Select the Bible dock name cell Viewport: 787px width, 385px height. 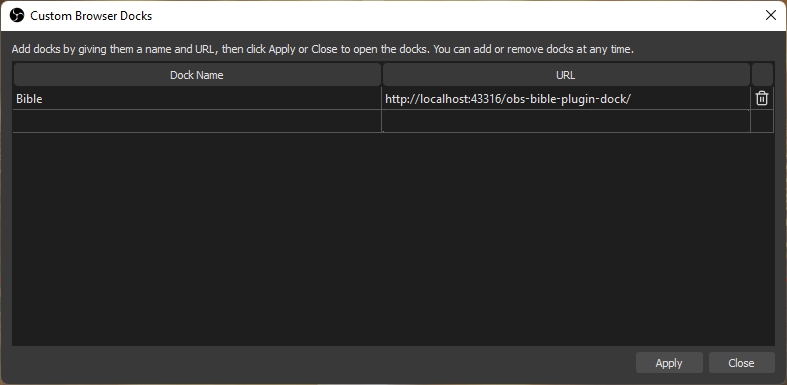click(197, 98)
